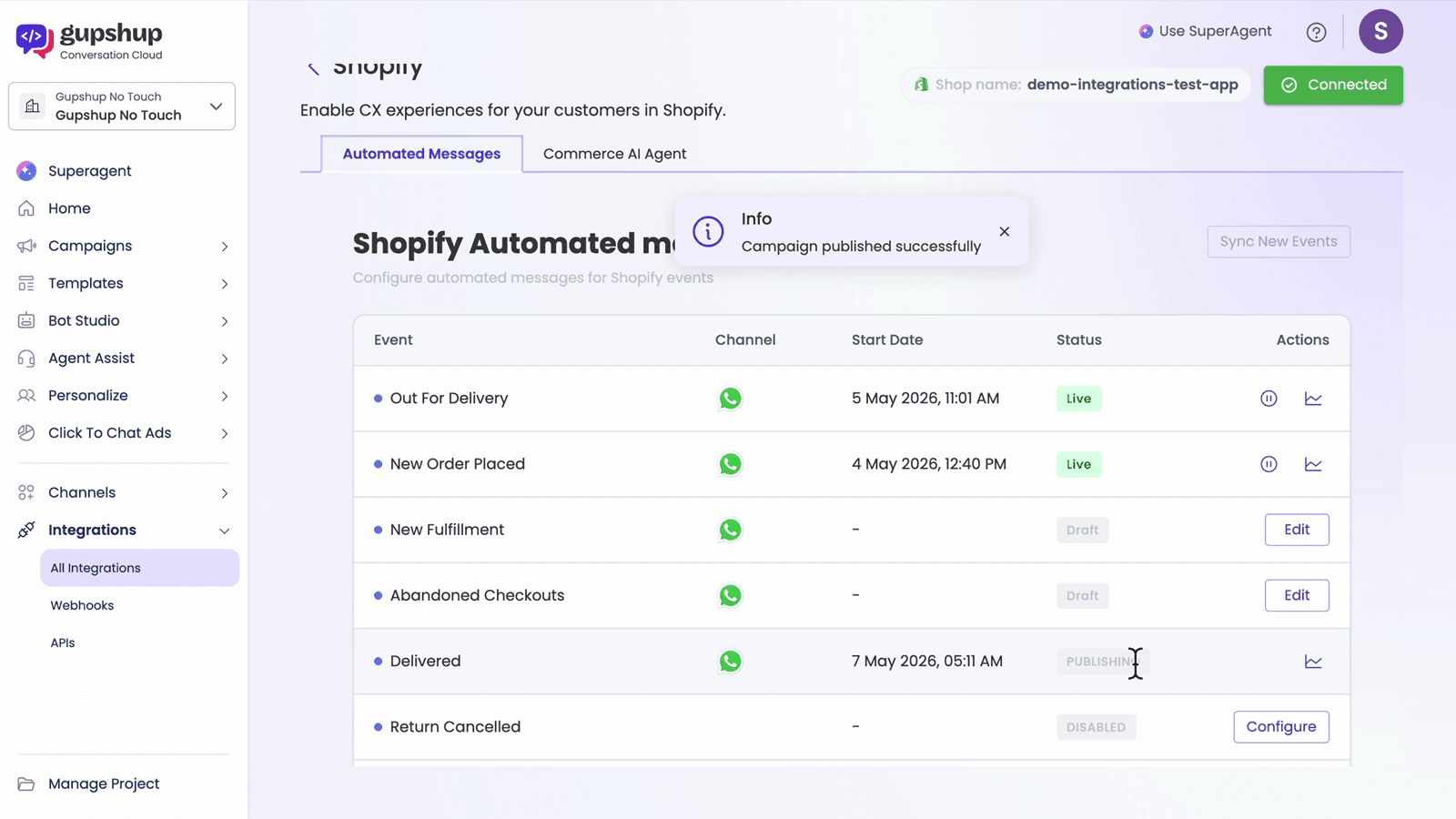Click the Bot Studio robot icon
This screenshot has width=1456, height=819.
pos(26,320)
